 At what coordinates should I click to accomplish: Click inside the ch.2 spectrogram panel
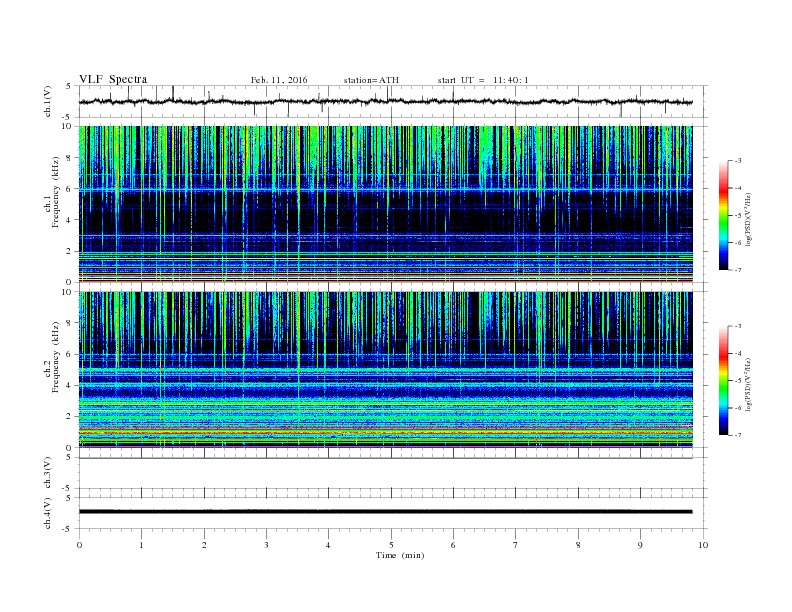pyautogui.click(x=385, y=370)
